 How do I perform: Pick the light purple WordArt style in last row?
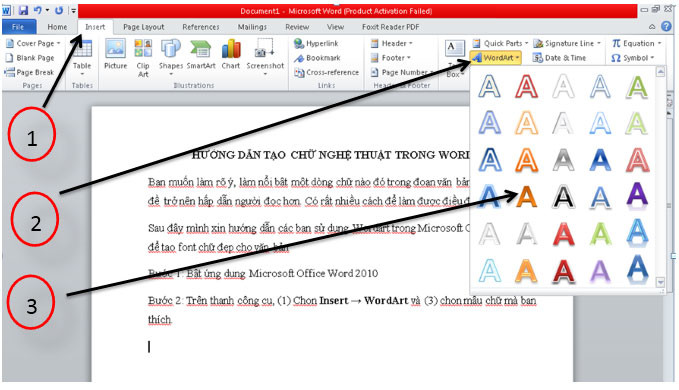[600, 271]
